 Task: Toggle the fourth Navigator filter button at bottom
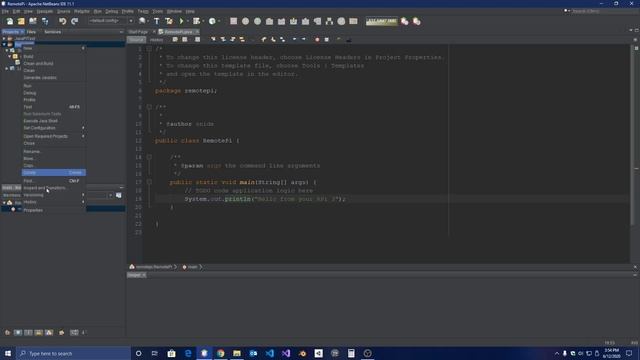(x=38, y=333)
